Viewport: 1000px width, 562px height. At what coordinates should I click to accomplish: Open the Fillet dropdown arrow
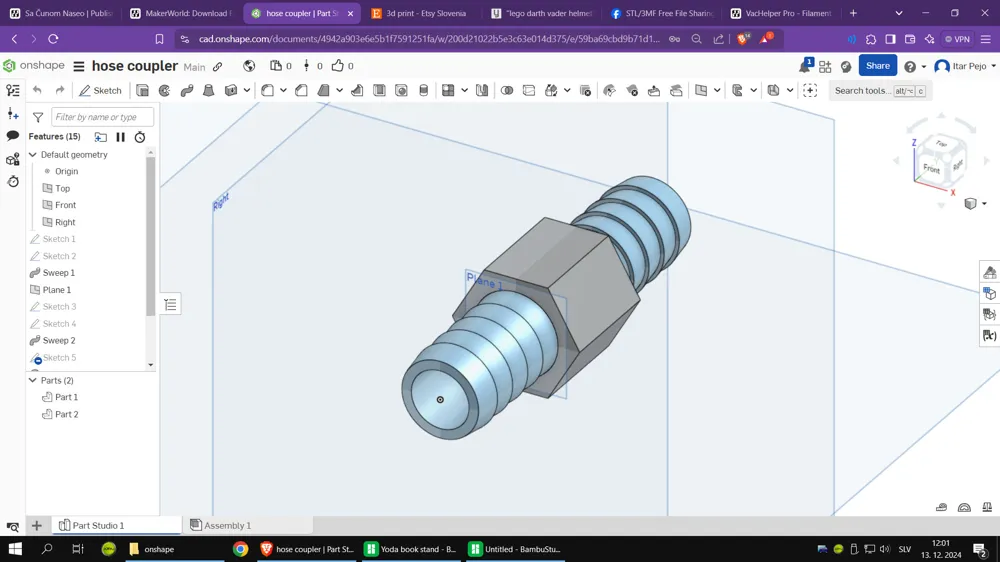pyautogui.click(x=283, y=91)
